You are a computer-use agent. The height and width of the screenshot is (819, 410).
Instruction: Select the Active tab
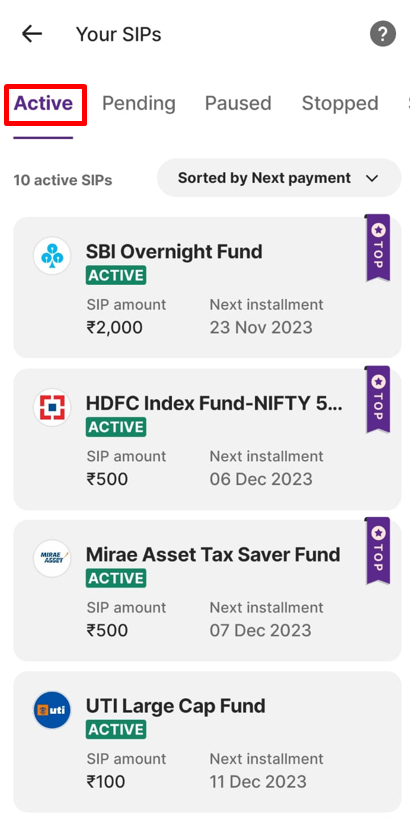(x=43, y=103)
